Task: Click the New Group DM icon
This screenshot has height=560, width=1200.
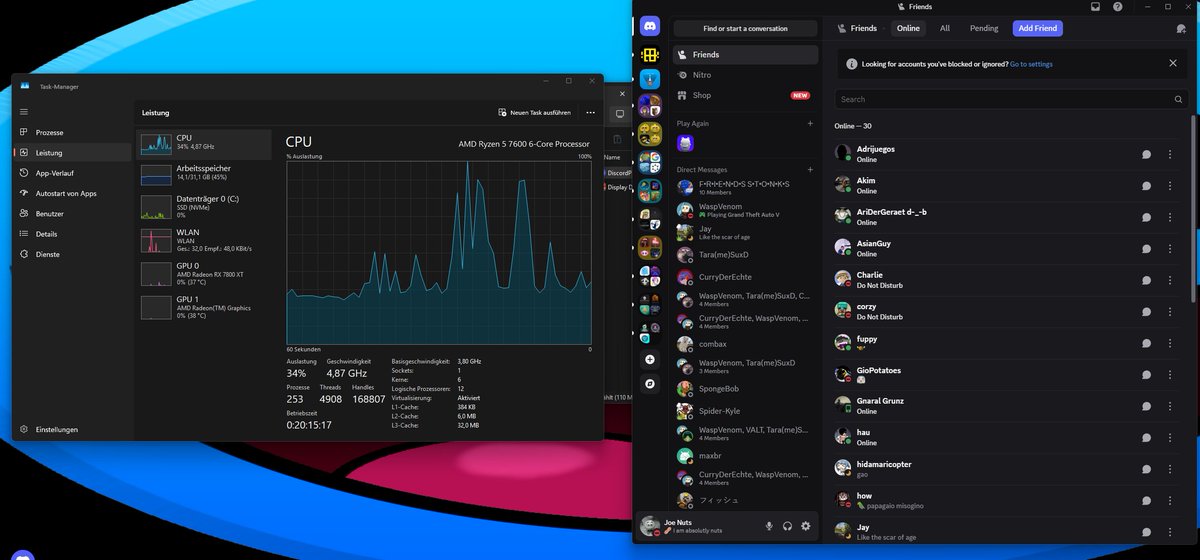Action: click(x=1181, y=29)
